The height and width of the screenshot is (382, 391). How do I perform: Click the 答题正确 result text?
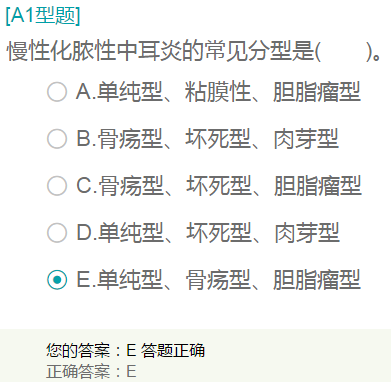173,350
